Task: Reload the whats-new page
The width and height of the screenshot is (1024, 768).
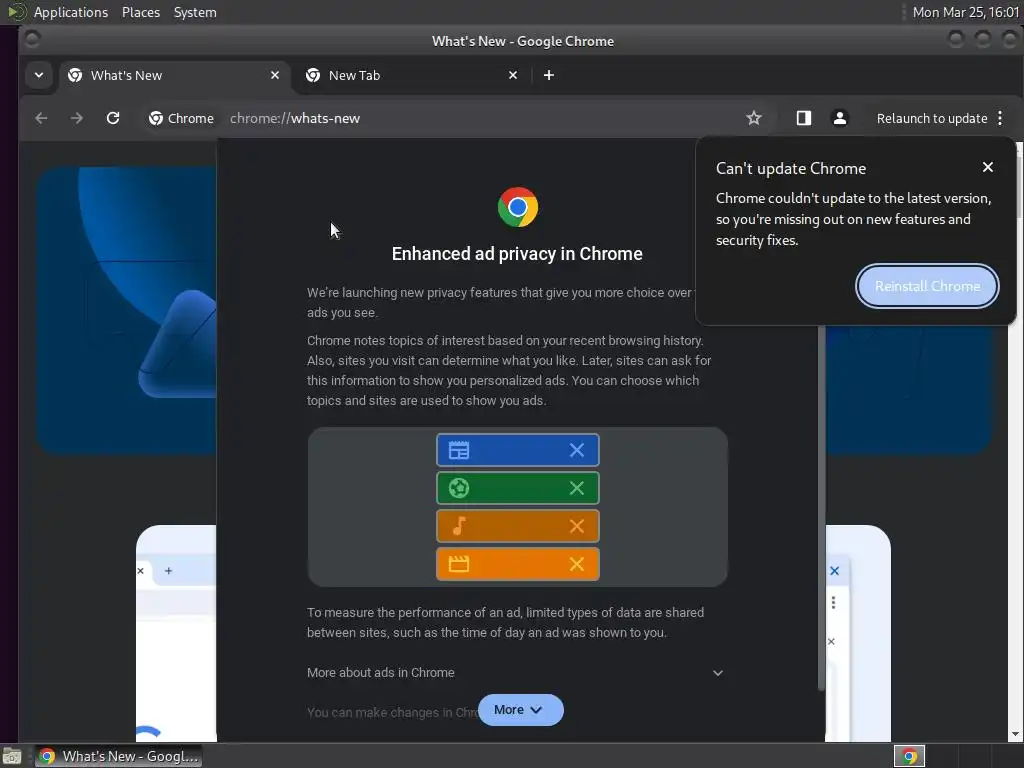Action: click(113, 118)
